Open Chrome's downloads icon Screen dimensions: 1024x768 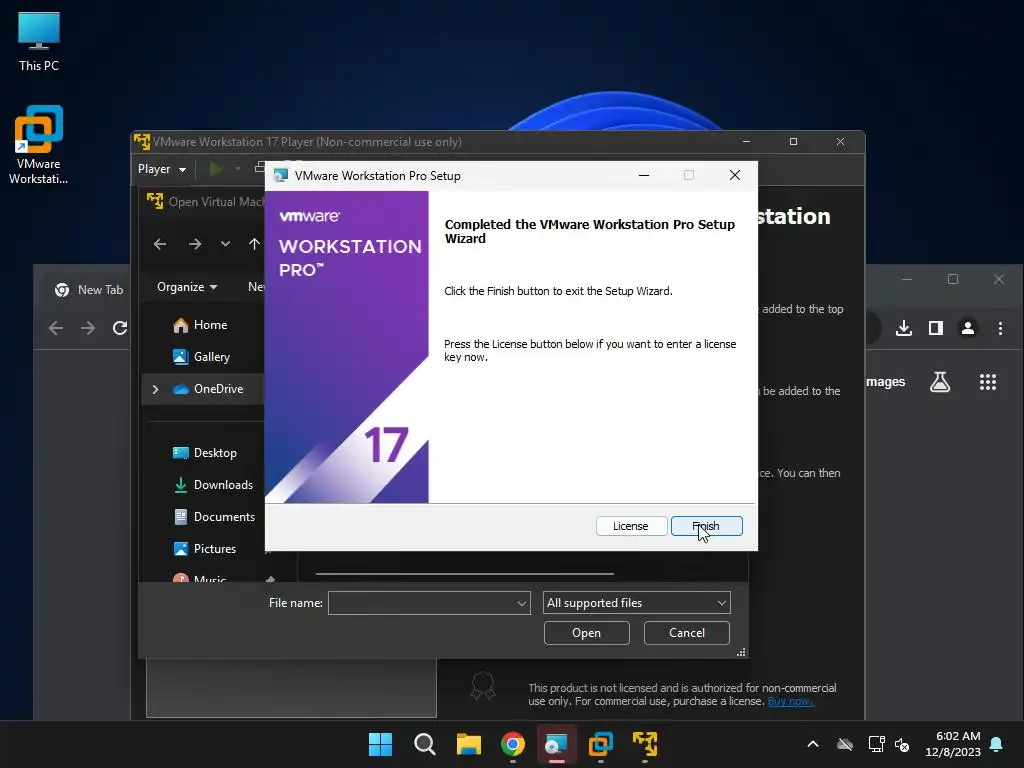pyautogui.click(x=904, y=328)
